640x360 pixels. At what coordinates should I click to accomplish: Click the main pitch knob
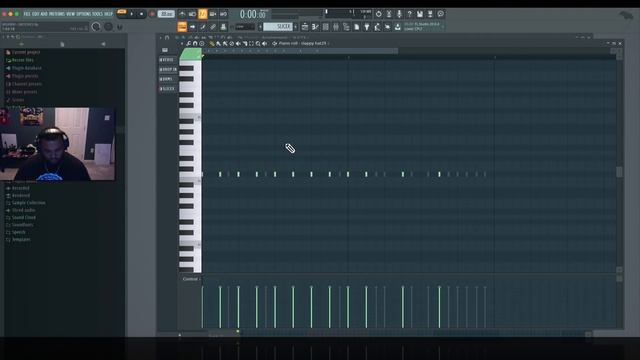coord(108,27)
